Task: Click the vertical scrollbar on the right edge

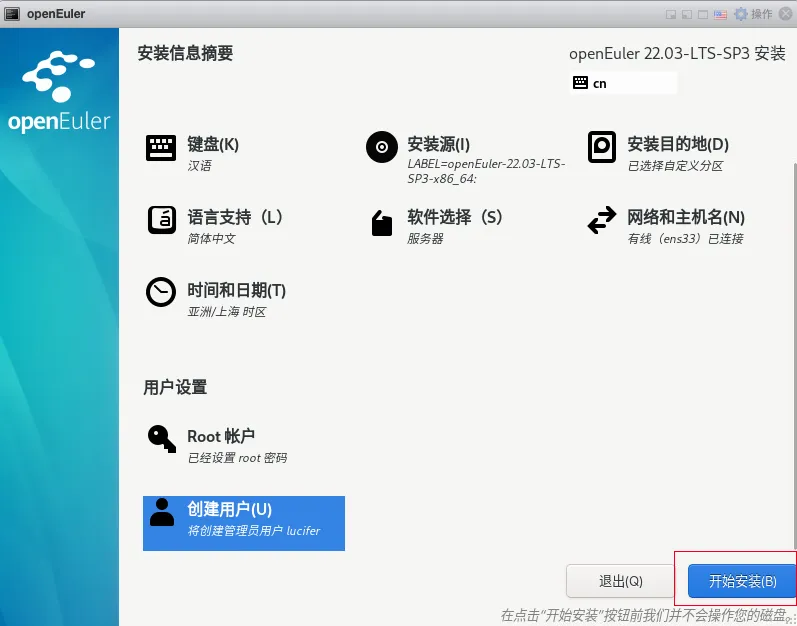Action: point(793,356)
